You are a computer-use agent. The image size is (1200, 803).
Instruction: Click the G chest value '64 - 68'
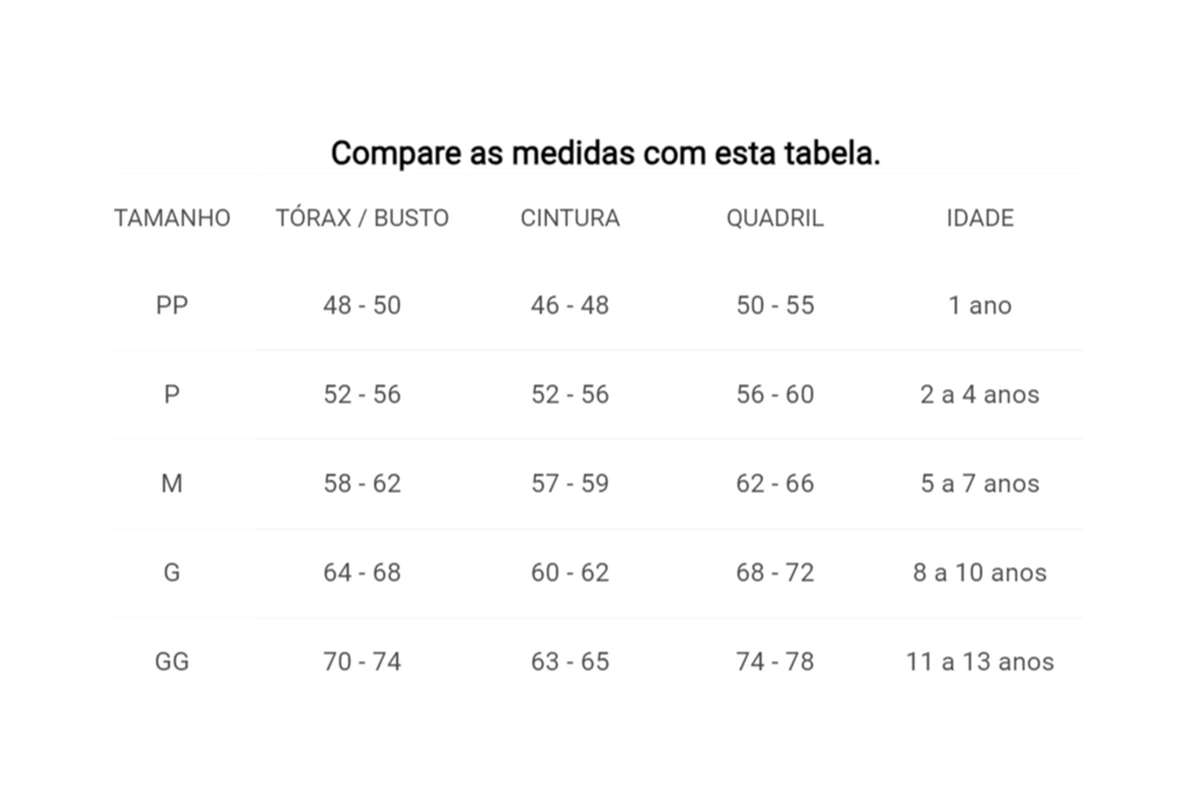click(362, 572)
